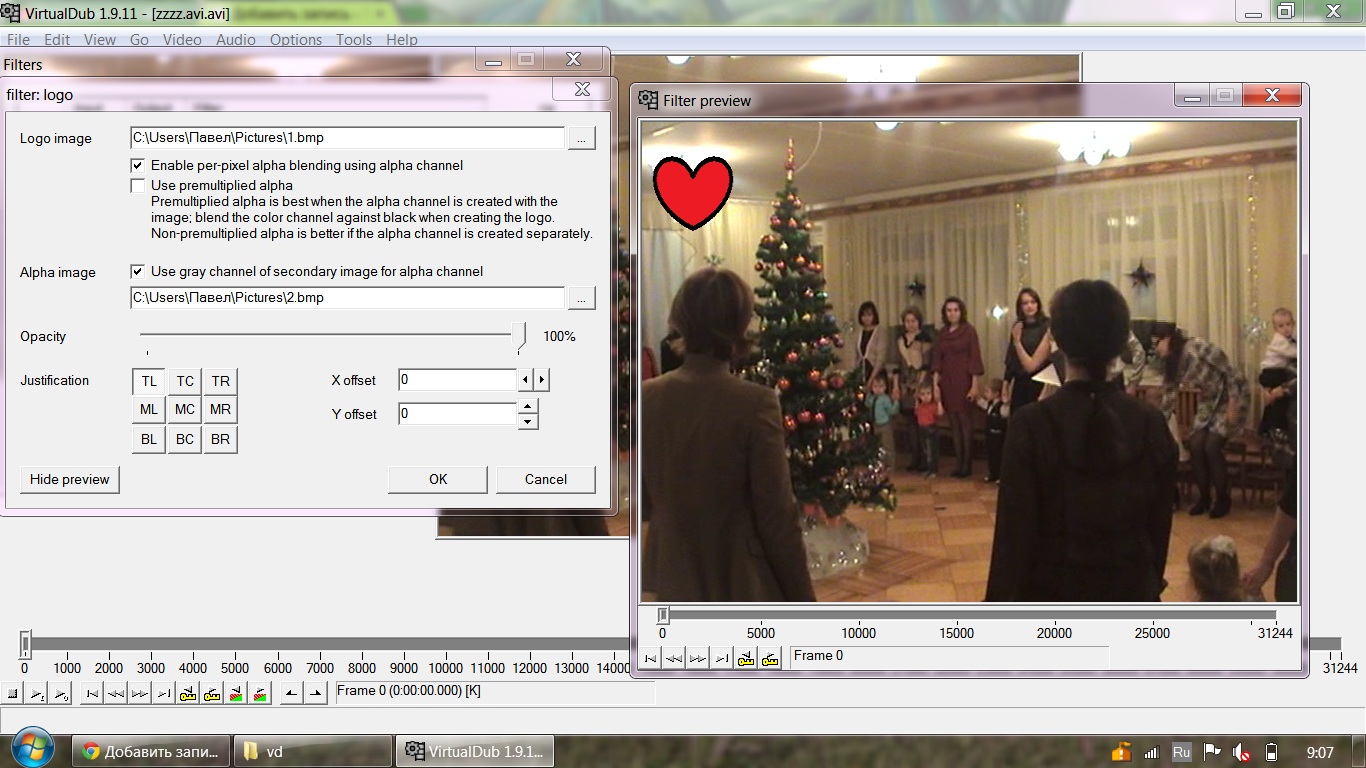Click next keyframe icon in Filter preview

pyautogui.click(x=770, y=658)
